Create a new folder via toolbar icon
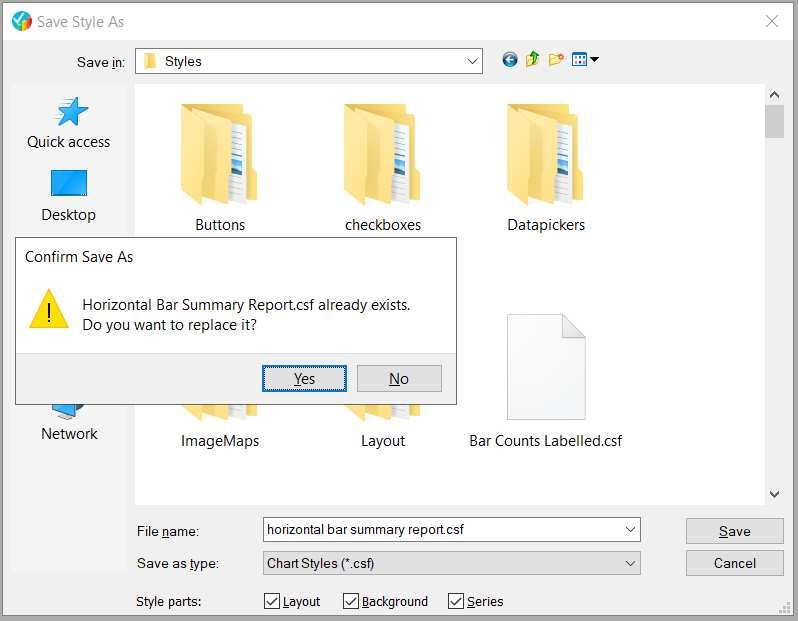Viewport: 798px width, 621px height. pos(556,60)
